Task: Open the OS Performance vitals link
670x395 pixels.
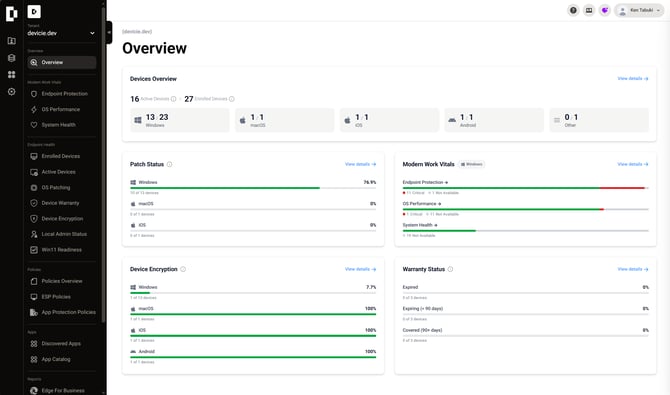Action: [422, 203]
